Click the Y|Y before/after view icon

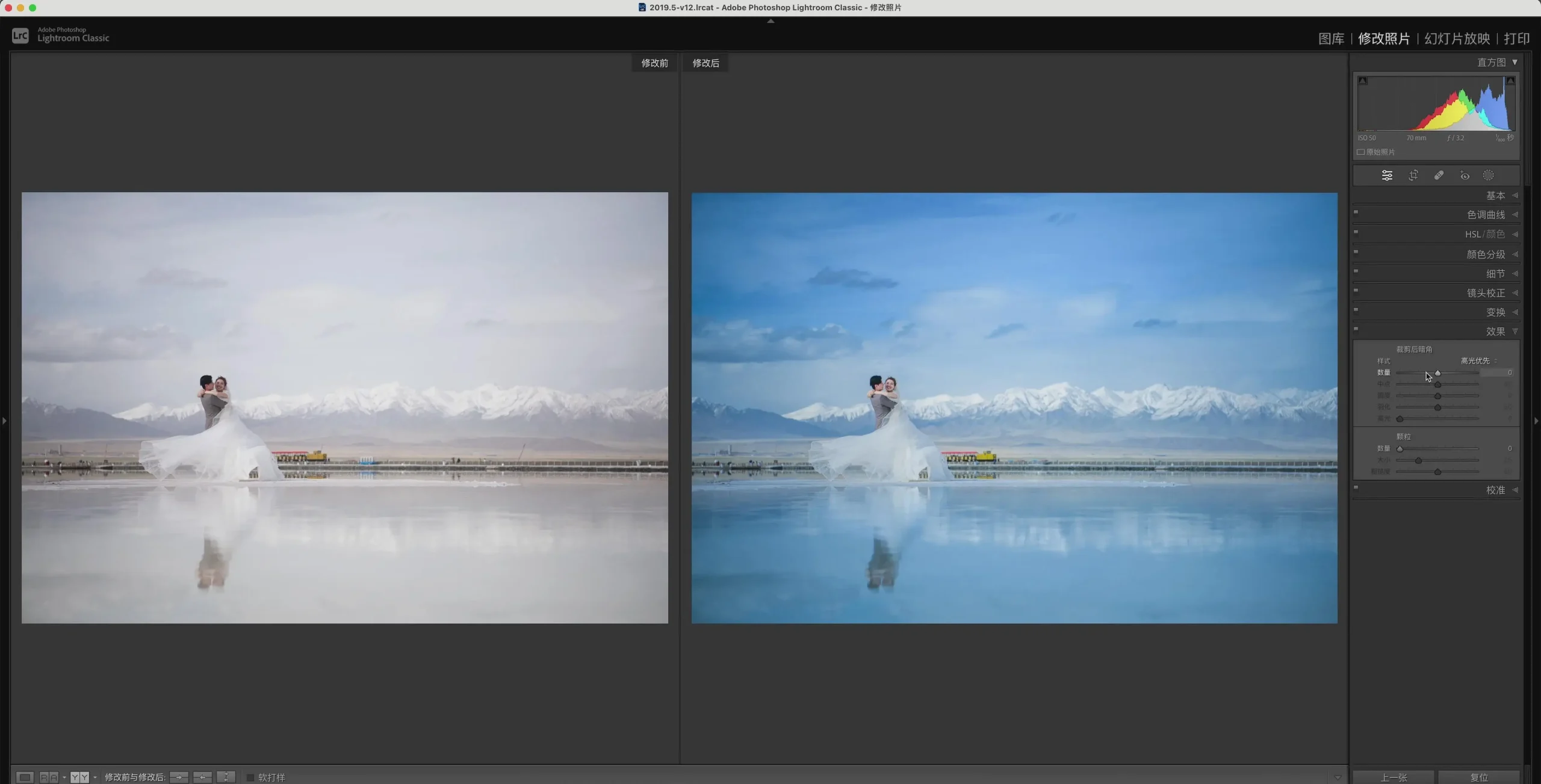[79, 777]
